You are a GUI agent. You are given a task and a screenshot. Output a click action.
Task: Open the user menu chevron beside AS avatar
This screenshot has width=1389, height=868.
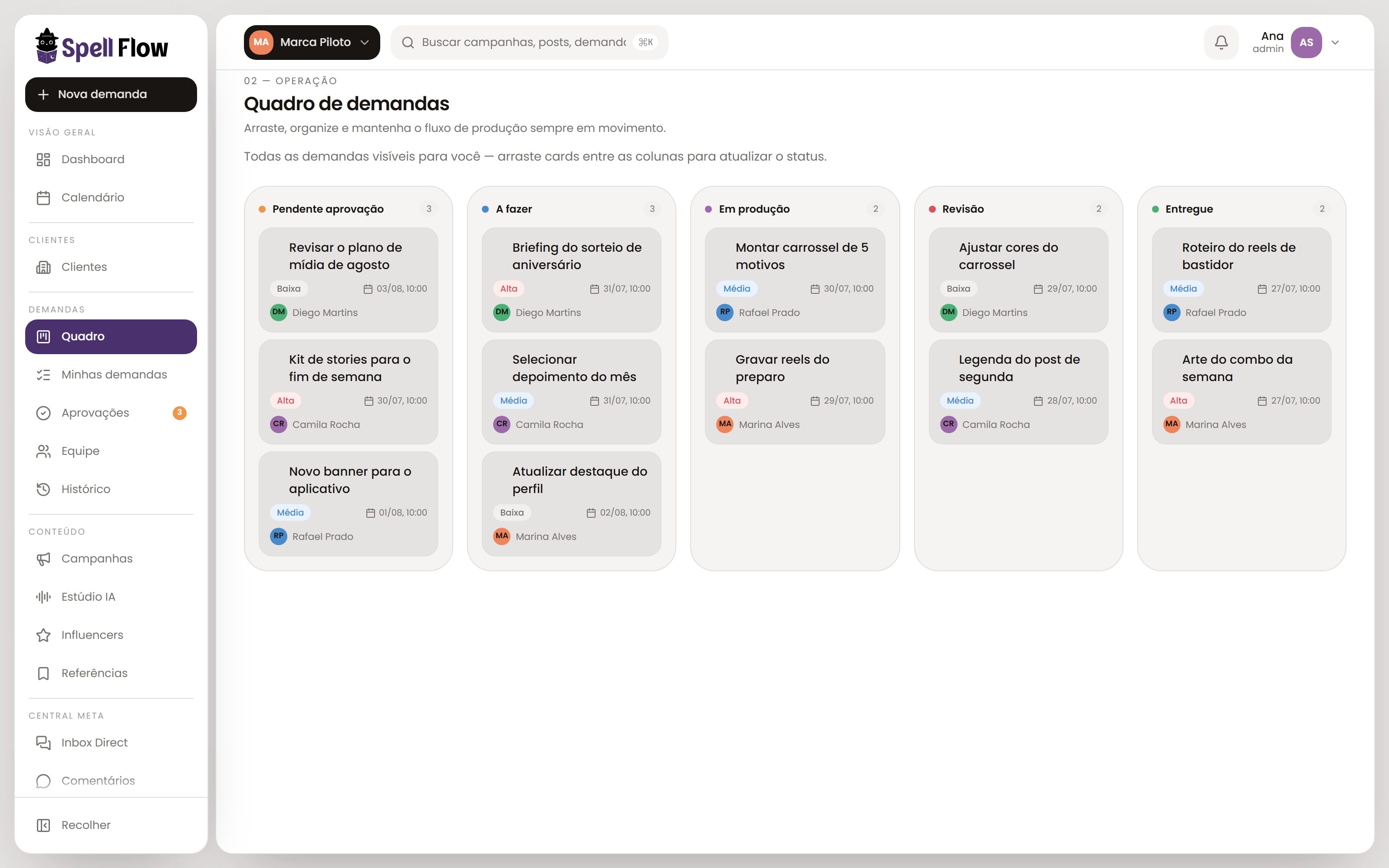1335,43
